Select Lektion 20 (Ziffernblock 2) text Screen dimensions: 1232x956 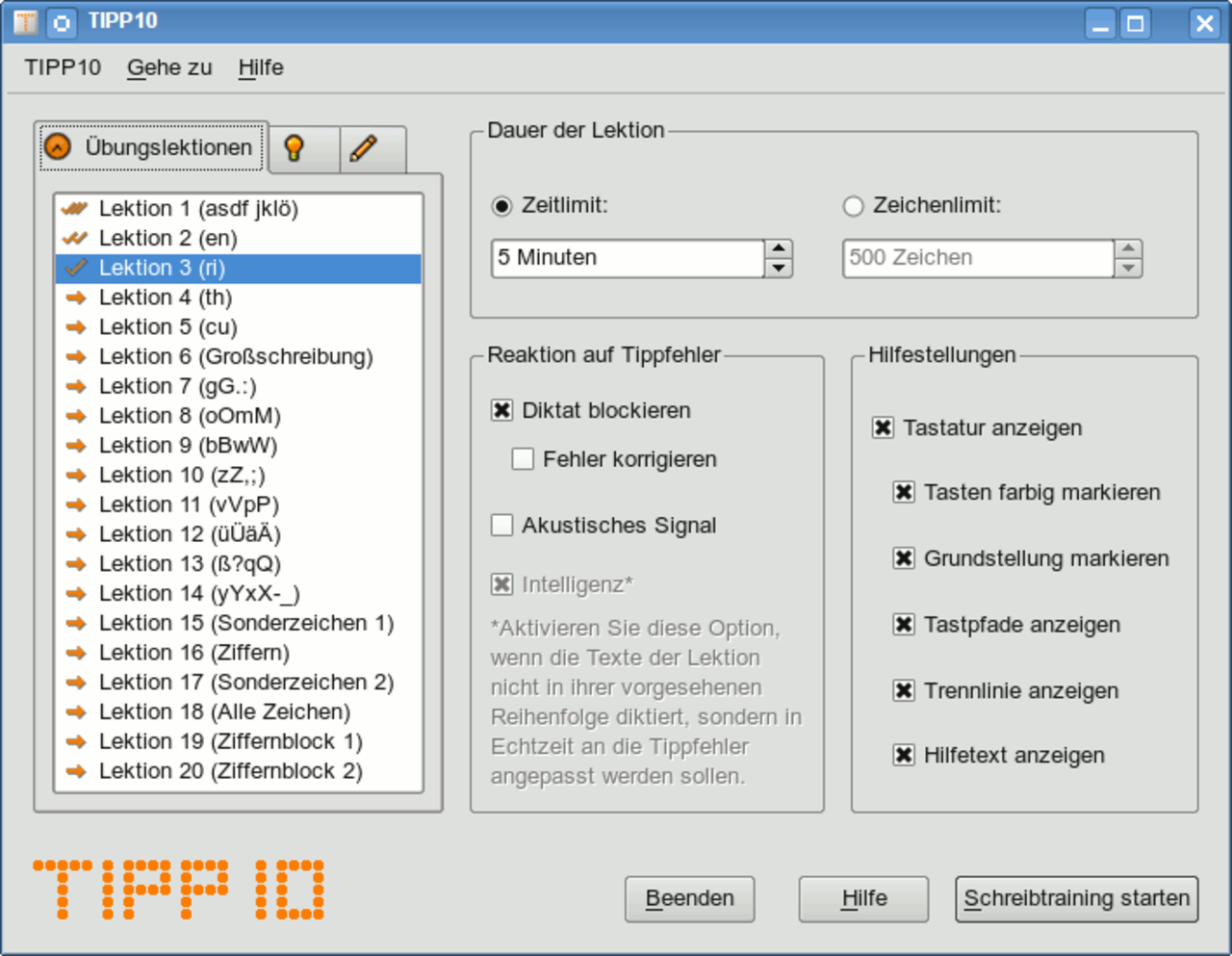[x=231, y=771]
